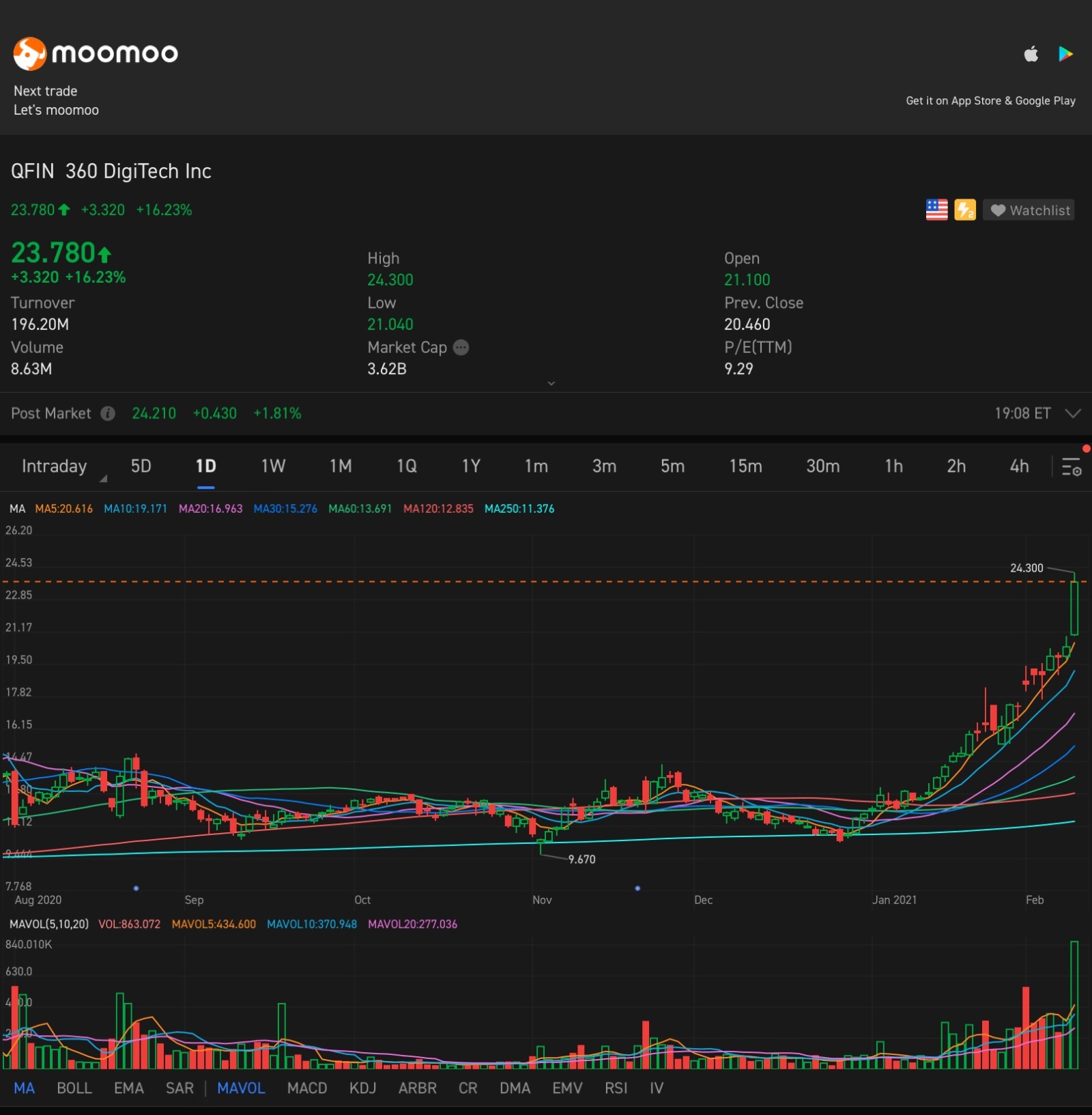The image size is (1092, 1115).
Task: Click the yellow lightning Level 2 icon
Action: click(x=965, y=210)
